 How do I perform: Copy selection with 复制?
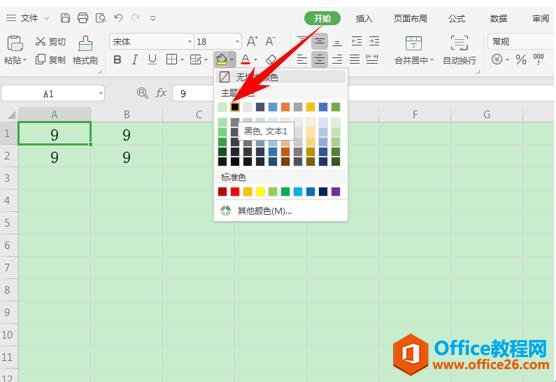point(50,59)
